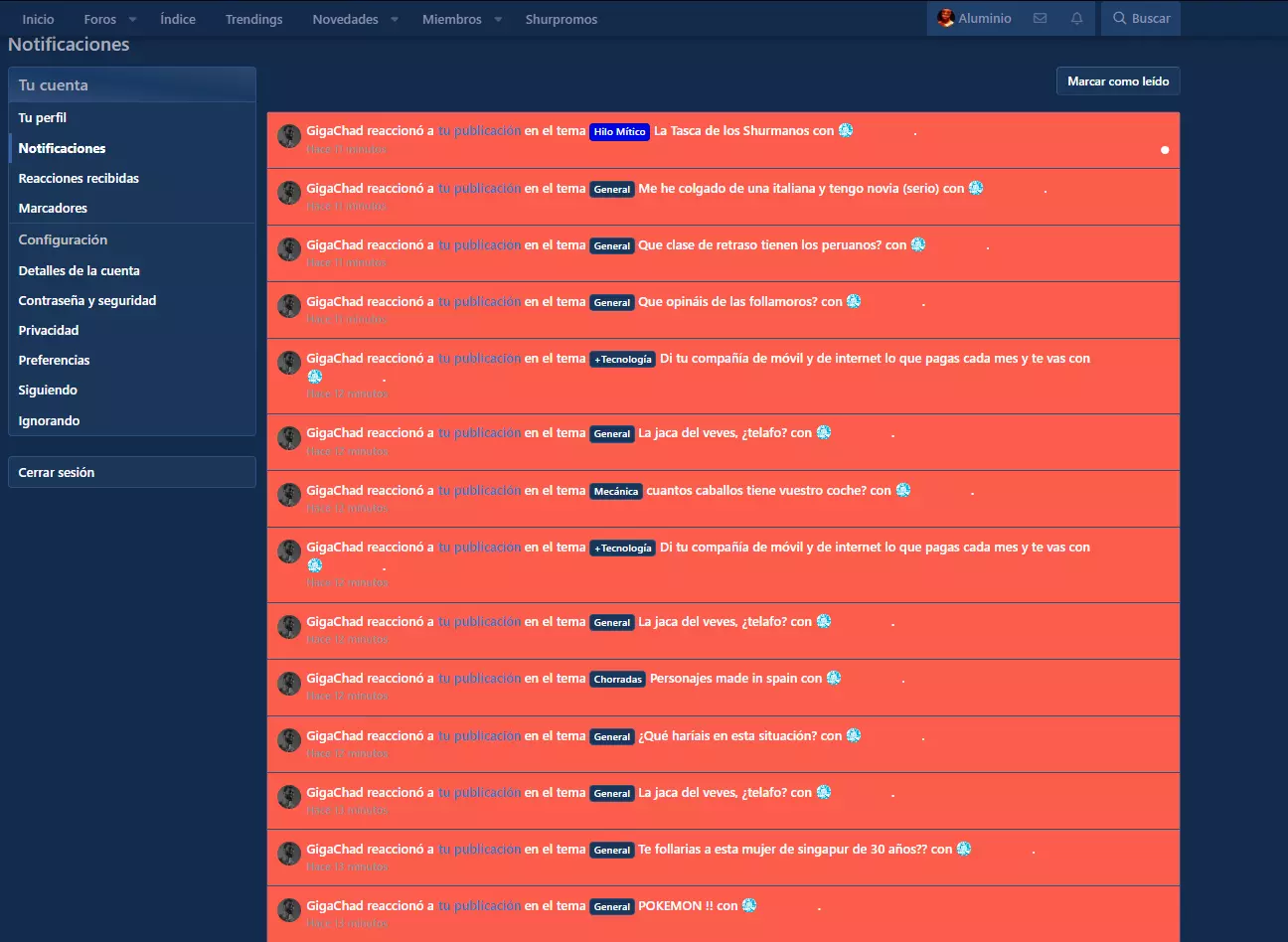Open Miembros in the navigation bar
The width and height of the screenshot is (1288, 942).
point(451,19)
